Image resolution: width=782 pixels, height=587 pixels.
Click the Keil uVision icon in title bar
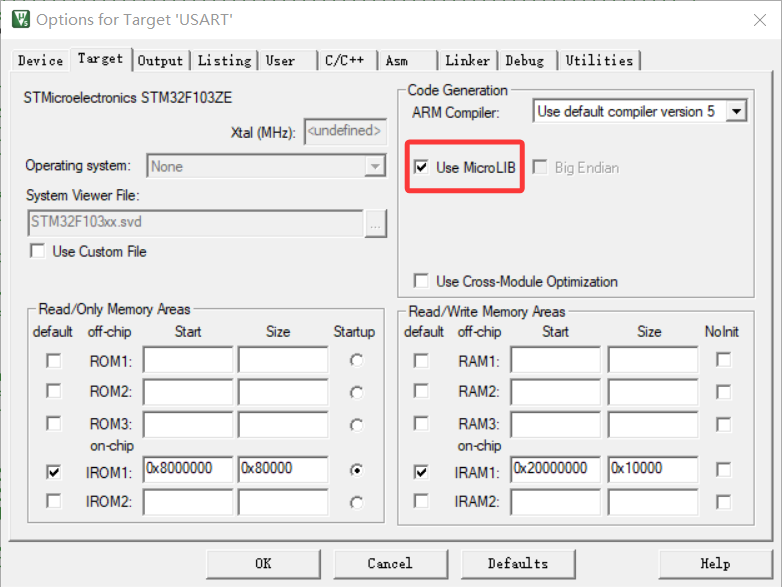click(21, 19)
